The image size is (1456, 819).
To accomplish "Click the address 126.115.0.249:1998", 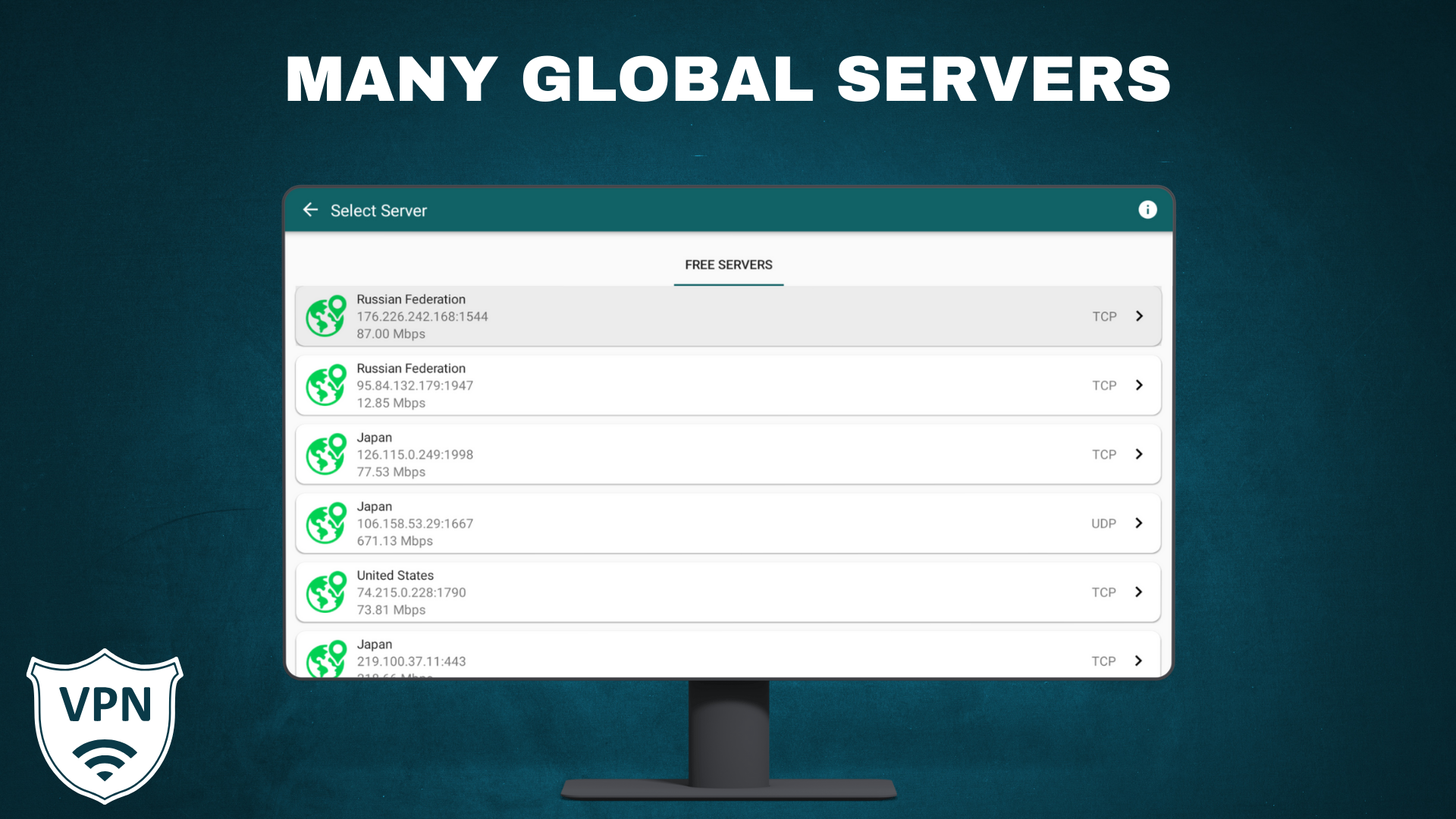I will point(415,454).
